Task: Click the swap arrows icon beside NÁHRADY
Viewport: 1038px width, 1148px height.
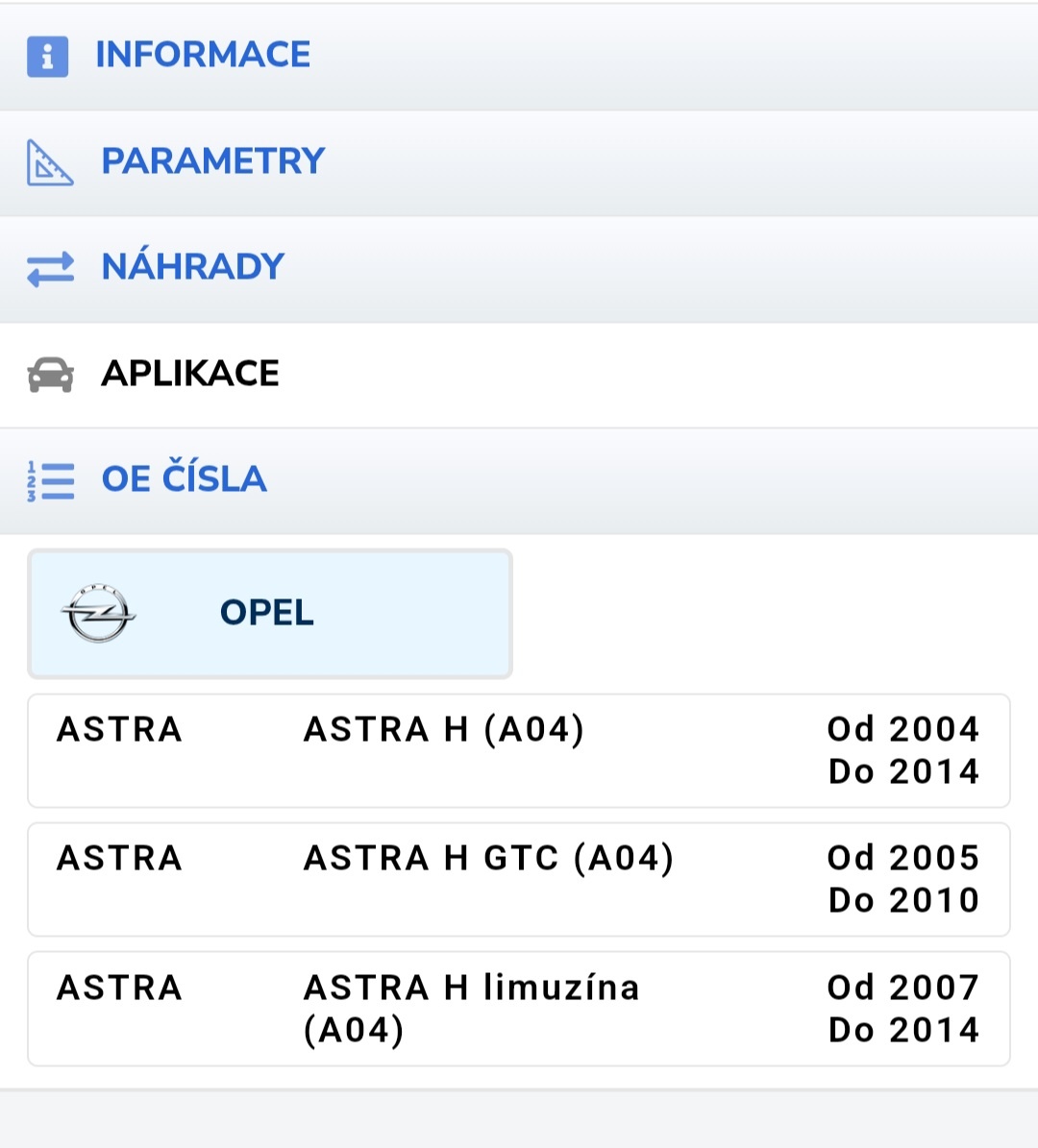Action: [50, 269]
